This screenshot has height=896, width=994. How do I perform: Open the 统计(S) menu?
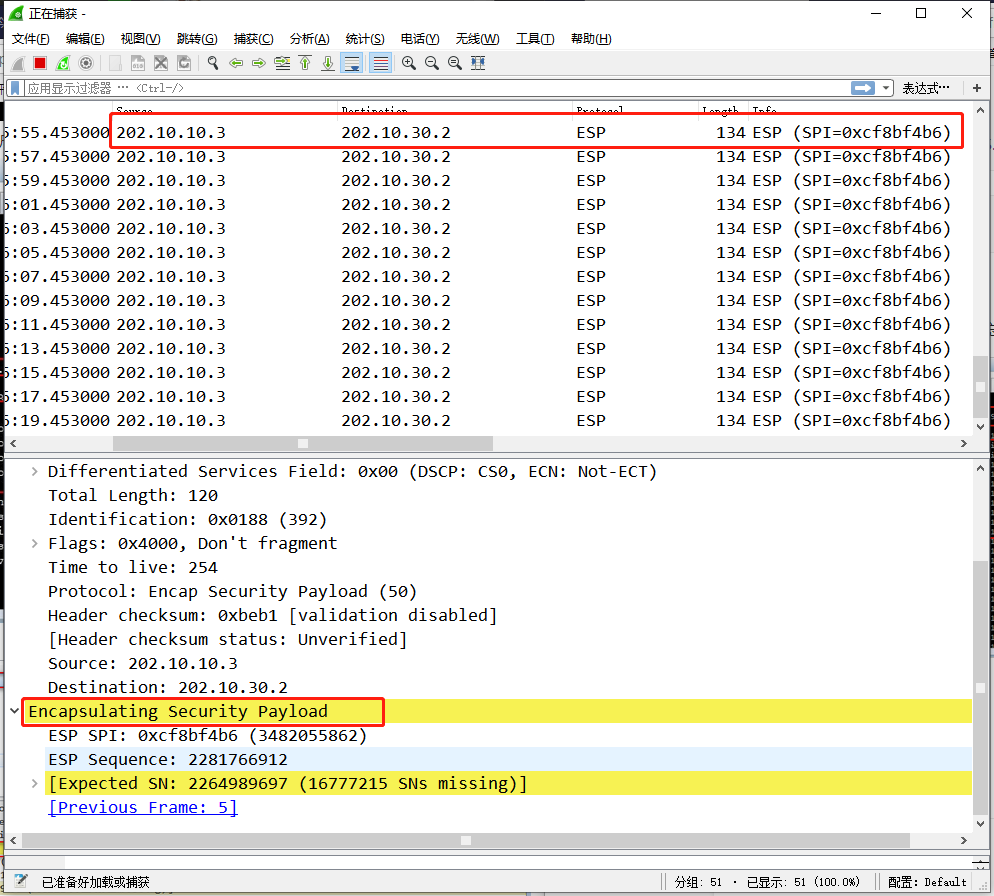pyautogui.click(x=364, y=39)
